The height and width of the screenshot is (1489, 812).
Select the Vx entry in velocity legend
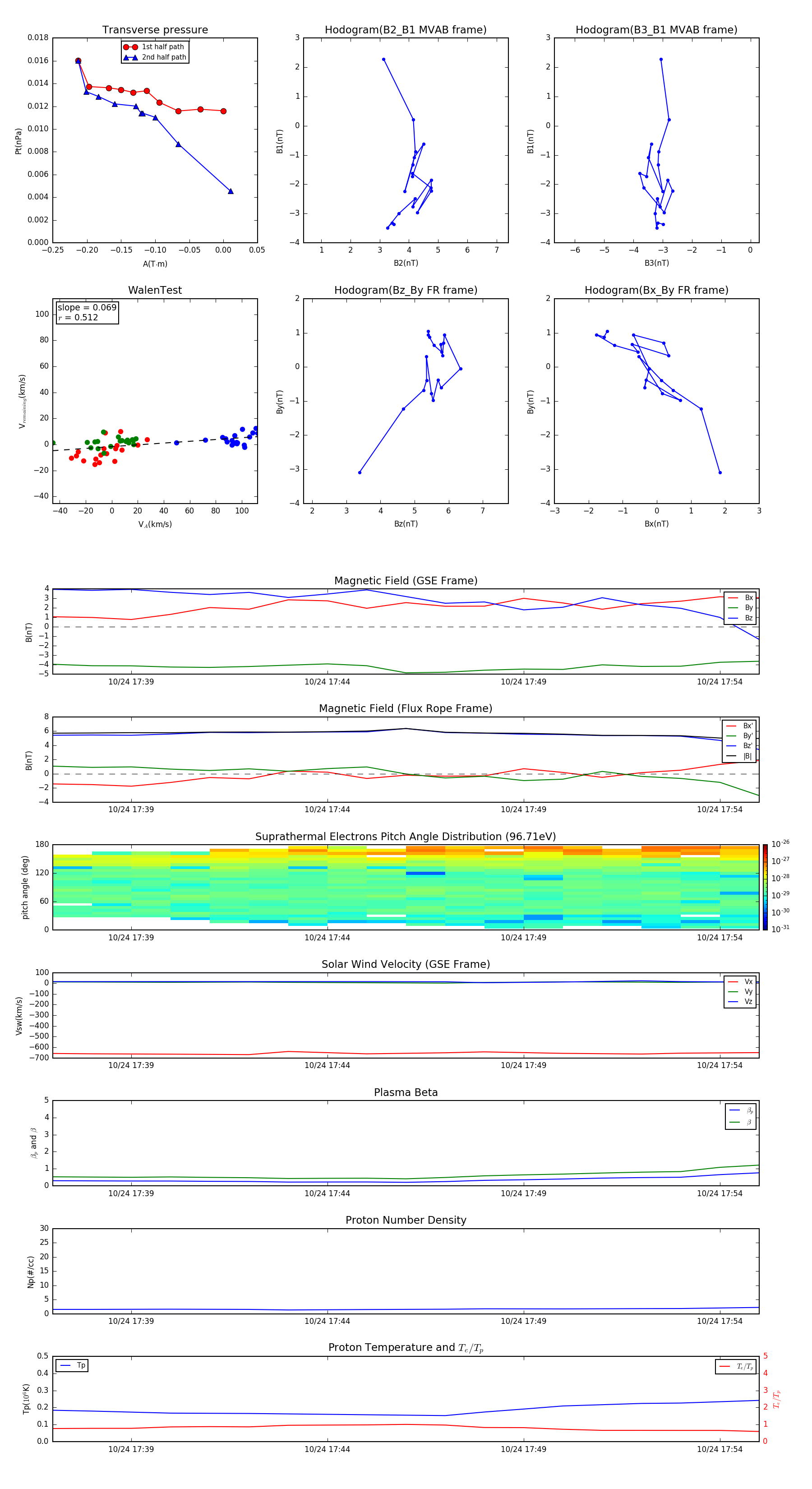tap(740, 981)
